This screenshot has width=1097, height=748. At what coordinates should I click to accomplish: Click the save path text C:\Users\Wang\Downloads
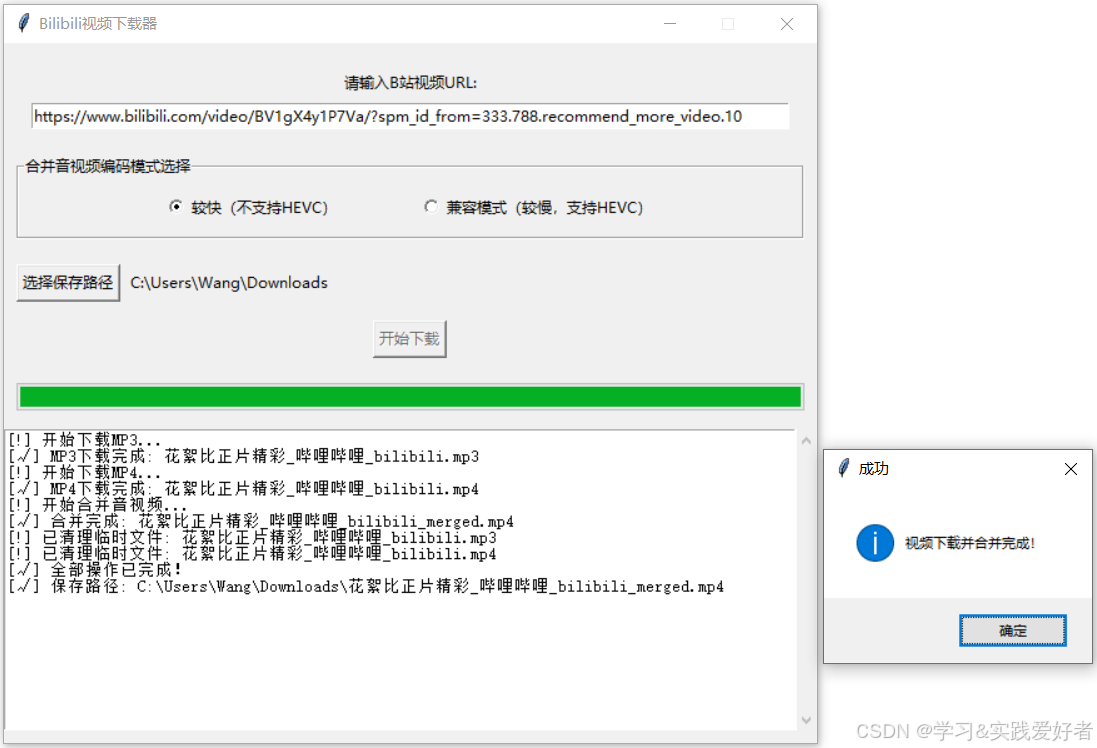click(x=229, y=283)
